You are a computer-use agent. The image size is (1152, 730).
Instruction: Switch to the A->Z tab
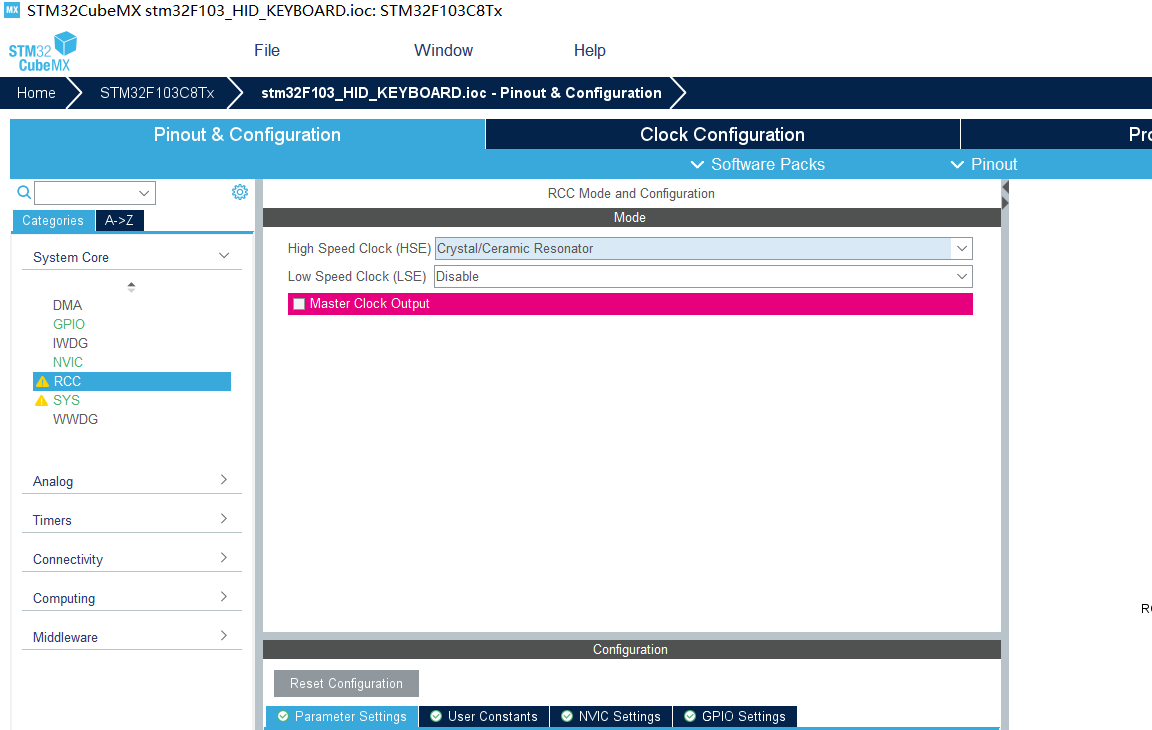tap(119, 220)
